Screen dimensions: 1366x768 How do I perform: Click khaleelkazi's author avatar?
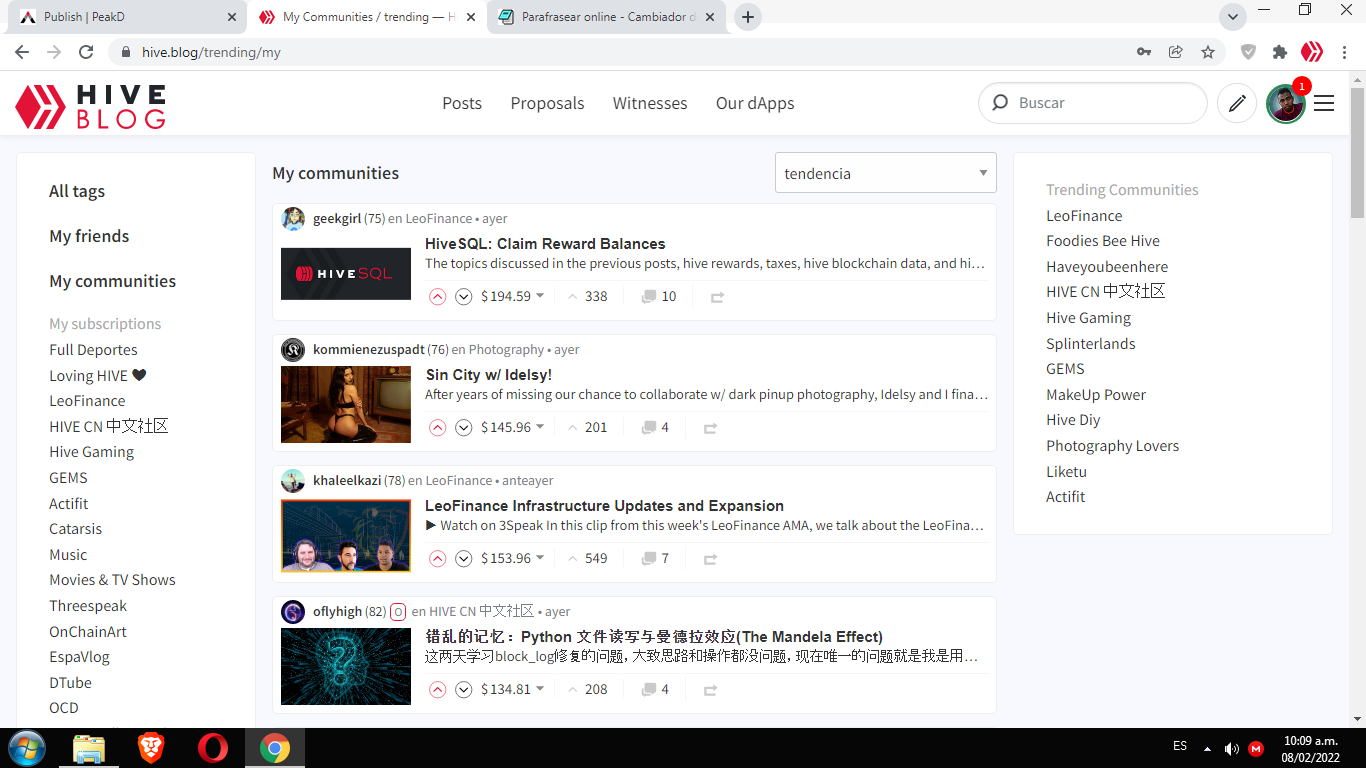tap(293, 481)
